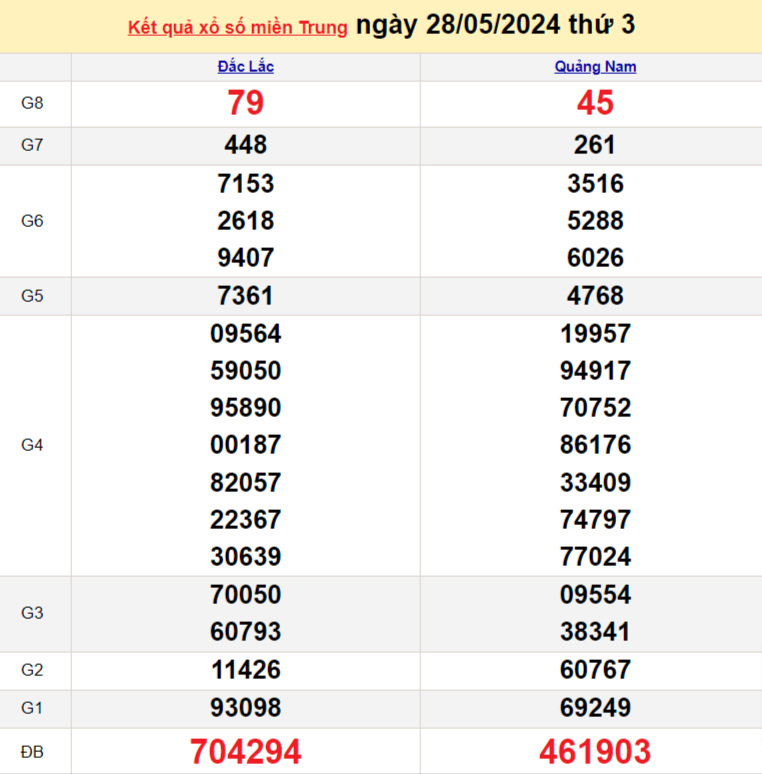762x774 pixels.
Task: Click Đắc Lắc special prize 704294
Action: (x=245, y=751)
